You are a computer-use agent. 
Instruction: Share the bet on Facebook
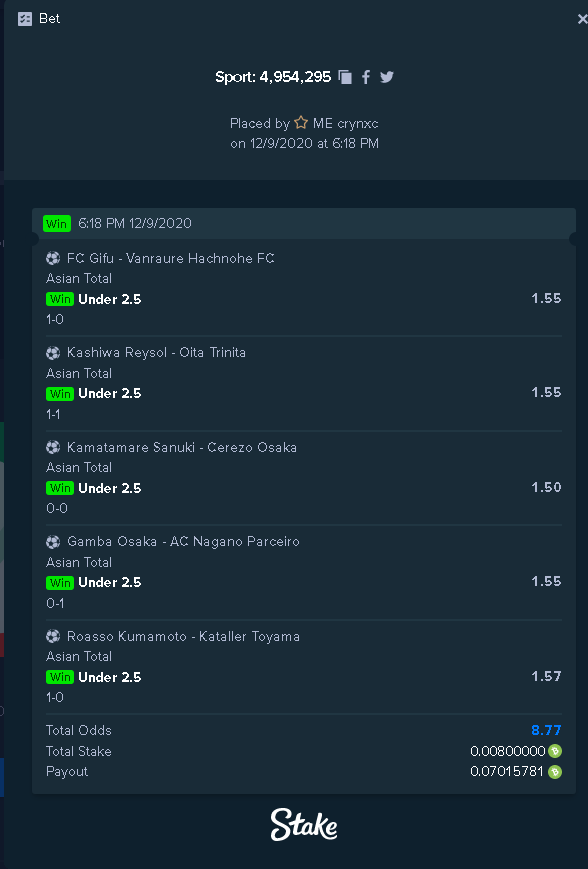click(x=366, y=77)
